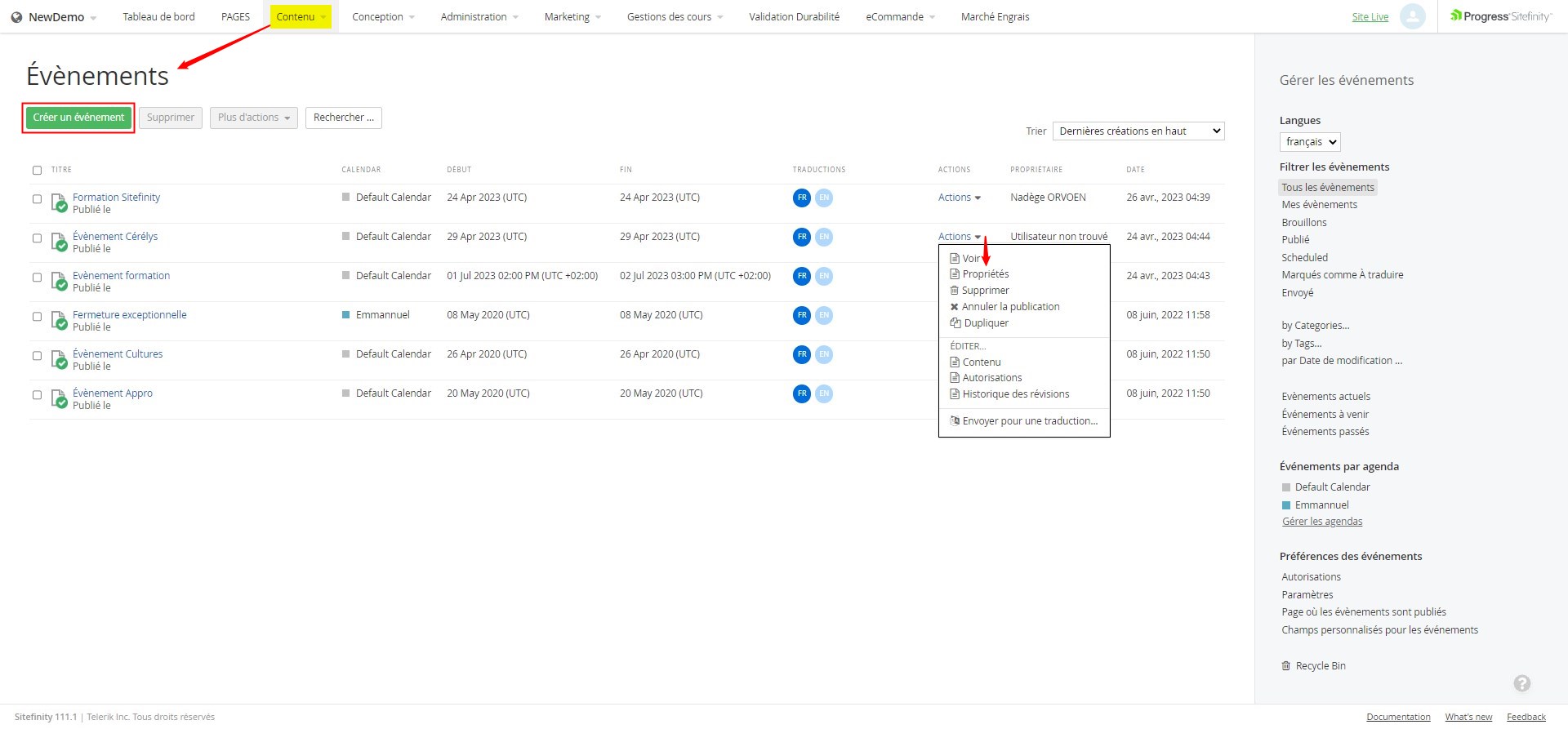Image resolution: width=1568 pixels, height=729 pixels.
Task: Open Recycle Bin trash icon
Action: click(x=1286, y=666)
